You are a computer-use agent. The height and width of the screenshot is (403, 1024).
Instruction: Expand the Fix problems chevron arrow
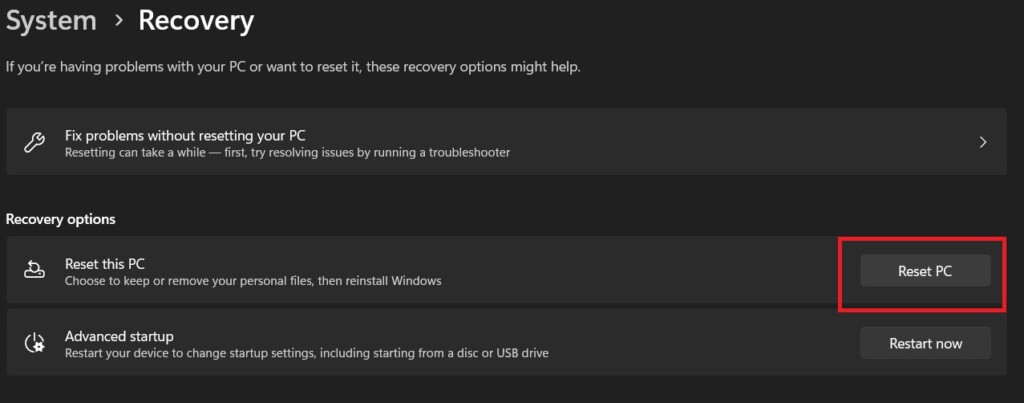[983, 142]
